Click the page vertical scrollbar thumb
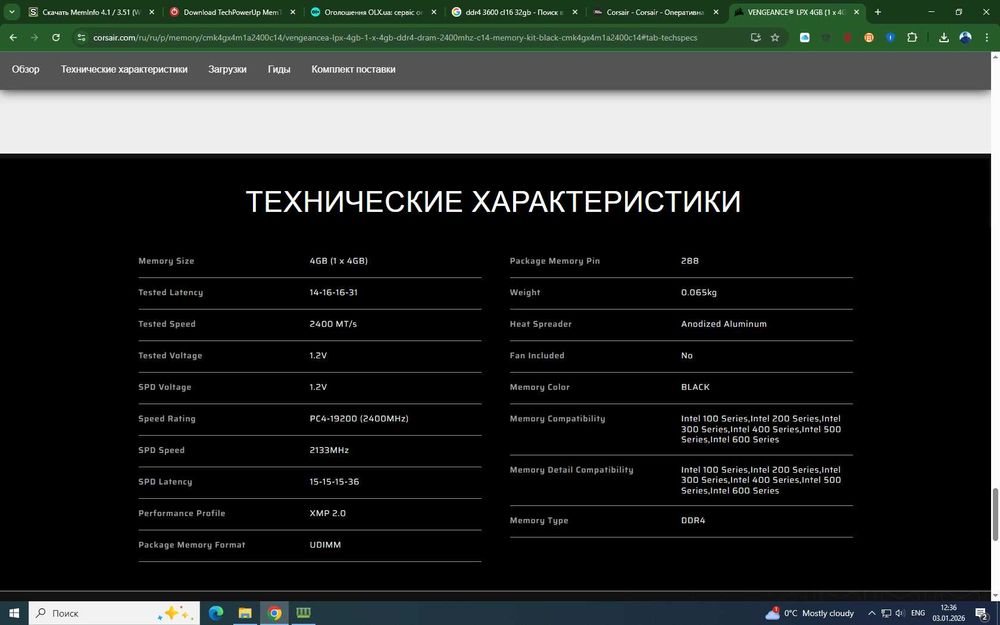 pos(995,514)
